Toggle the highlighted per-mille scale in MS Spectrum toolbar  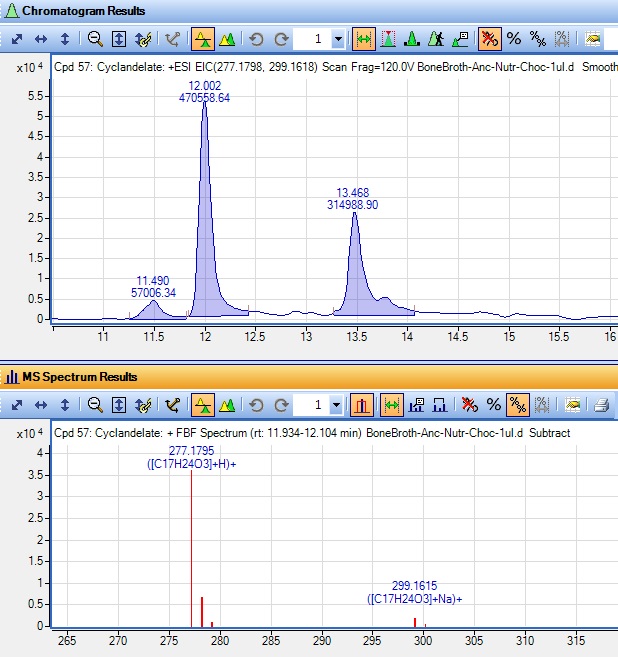518,405
